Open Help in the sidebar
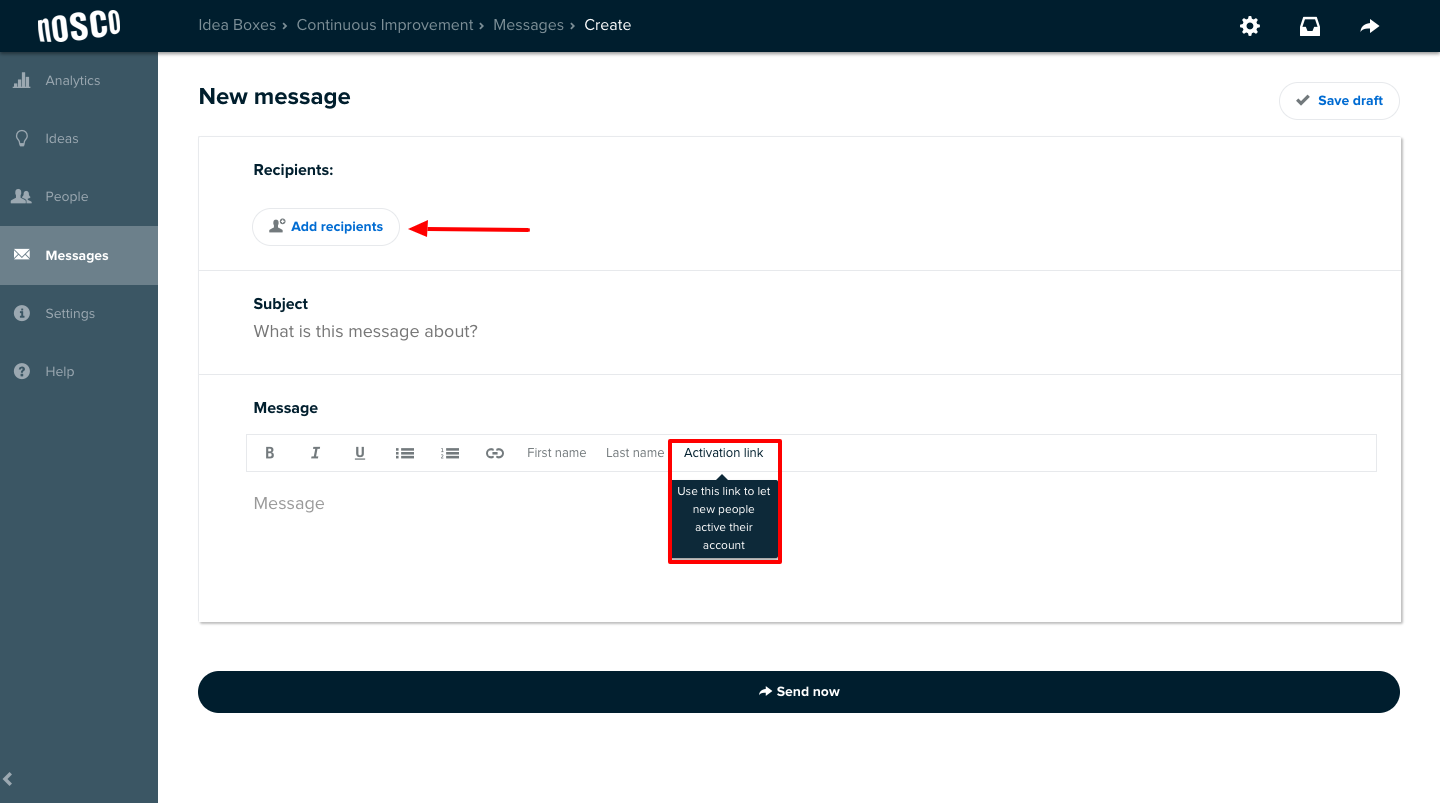The width and height of the screenshot is (1440, 803). (x=79, y=372)
